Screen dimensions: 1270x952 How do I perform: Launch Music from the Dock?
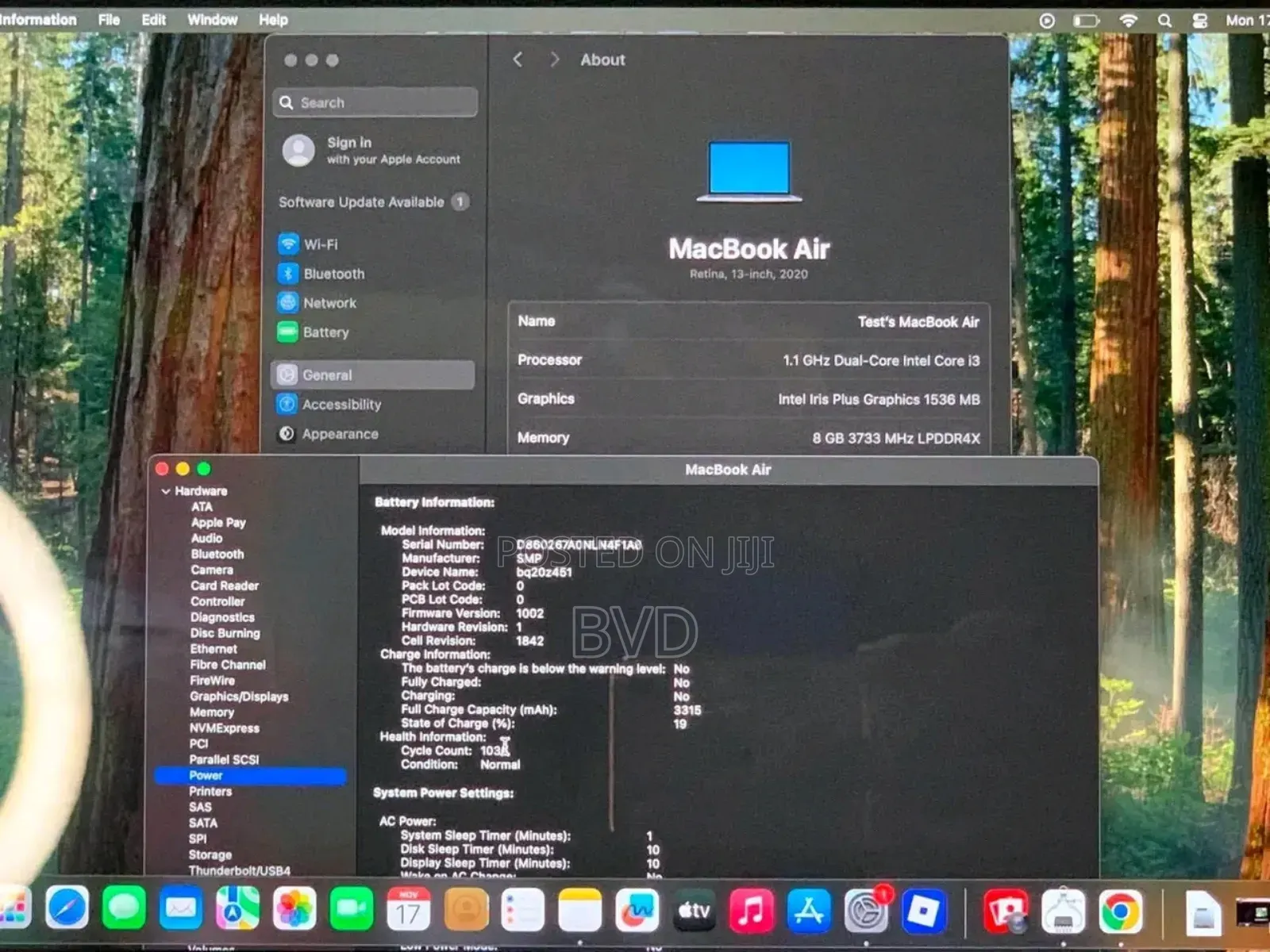[752, 910]
